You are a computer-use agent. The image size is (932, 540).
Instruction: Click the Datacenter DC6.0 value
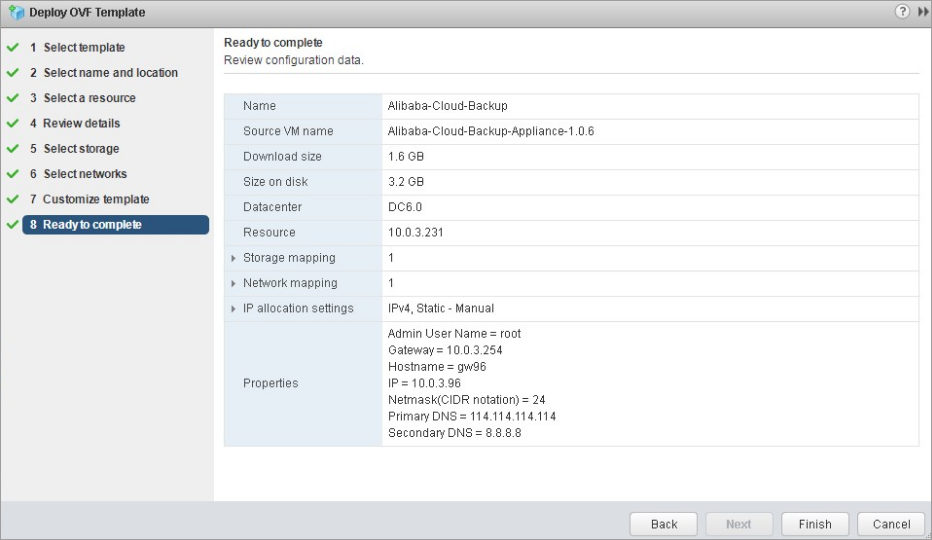click(x=405, y=207)
